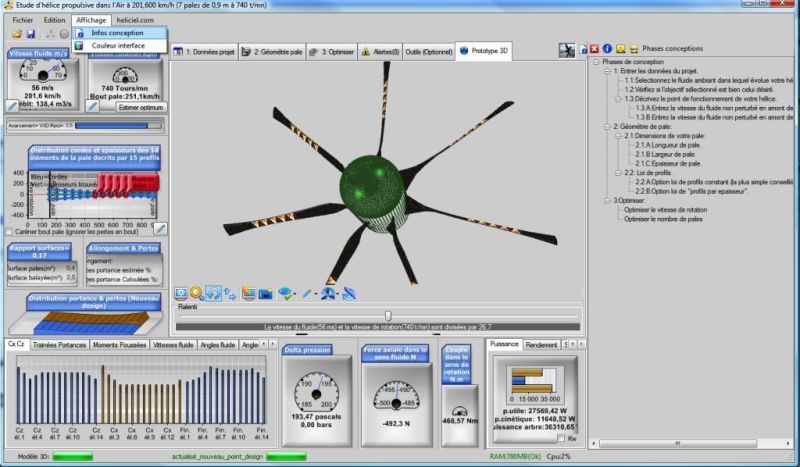Collapse '2: Géométrie de pale' tree node
The width and height of the screenshot is (800, 467).
pos(607,127)
